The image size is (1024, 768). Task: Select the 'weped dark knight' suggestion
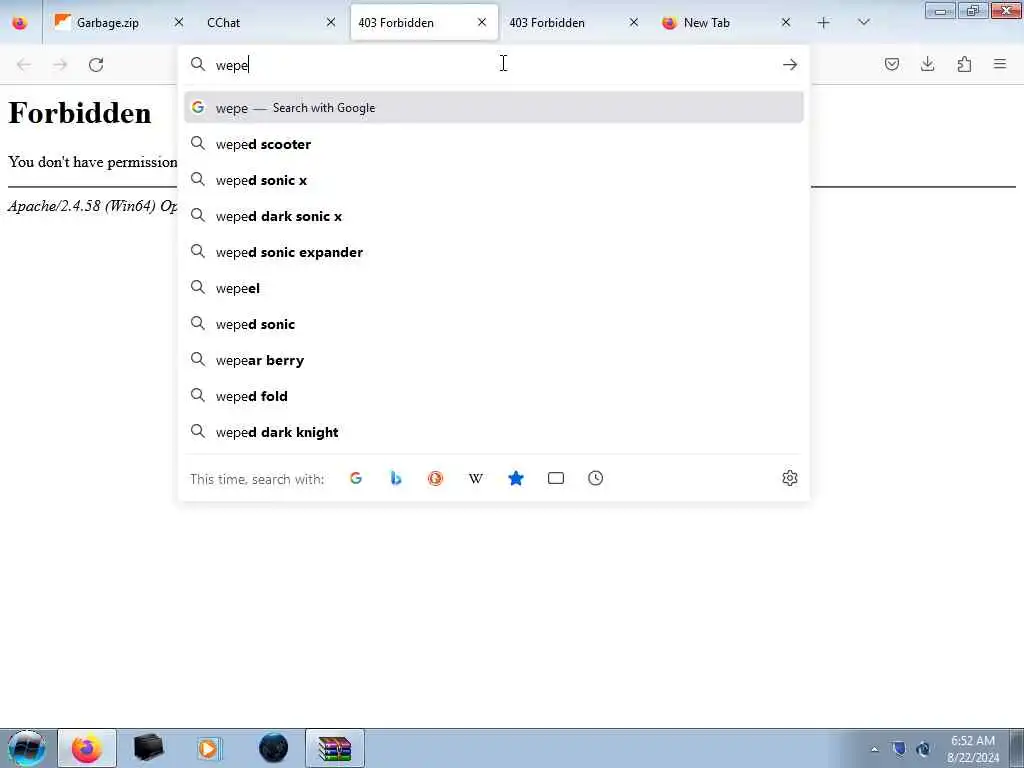pos(494,432)
